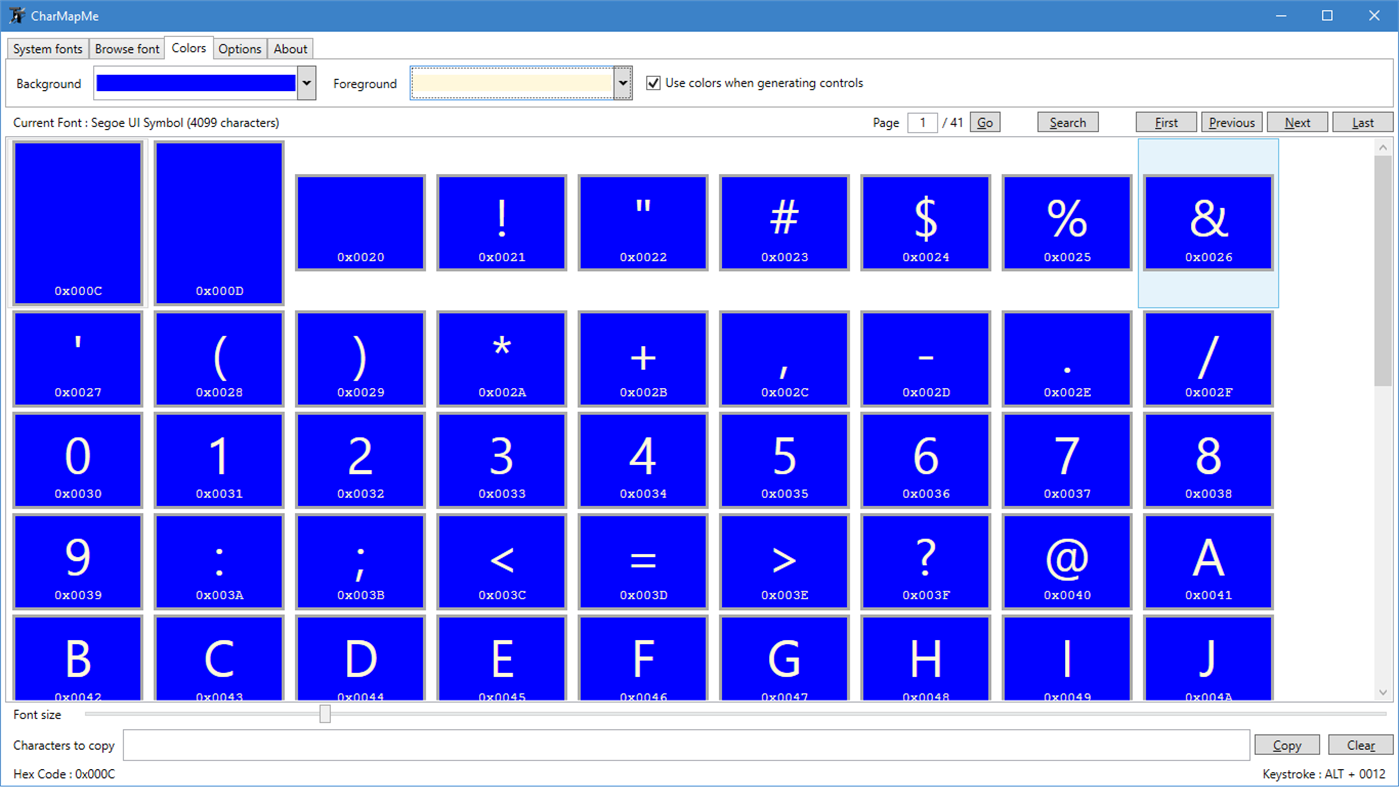Click the Go button to jump pages
The height and width of the screenshot is (787, 1399).
[x=984, y=122]
